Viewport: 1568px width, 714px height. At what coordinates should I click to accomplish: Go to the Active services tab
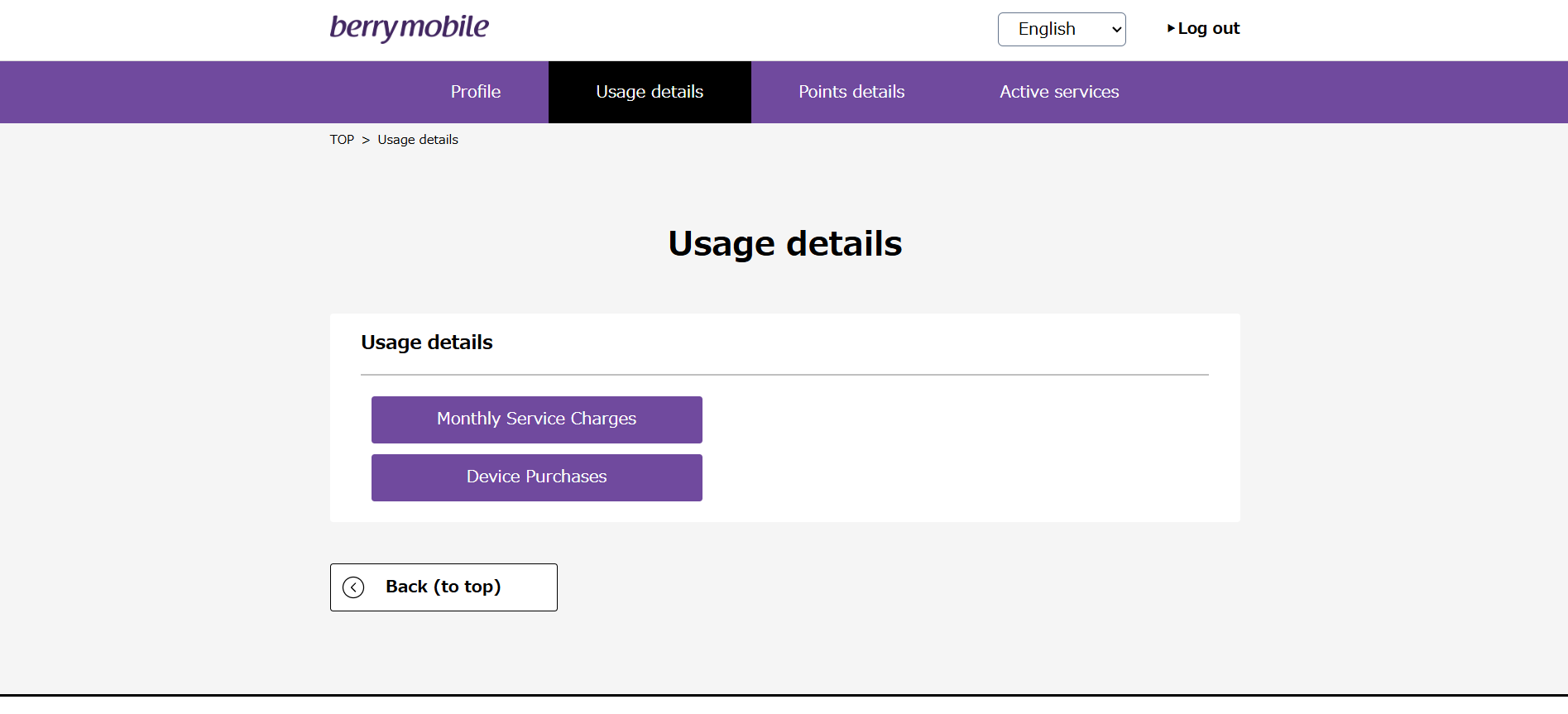pos(1059,92)
